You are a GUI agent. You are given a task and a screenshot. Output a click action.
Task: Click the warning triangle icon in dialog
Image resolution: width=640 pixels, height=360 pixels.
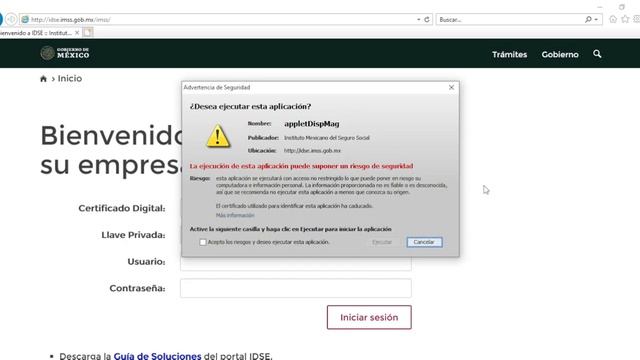(x=218, y=136)
